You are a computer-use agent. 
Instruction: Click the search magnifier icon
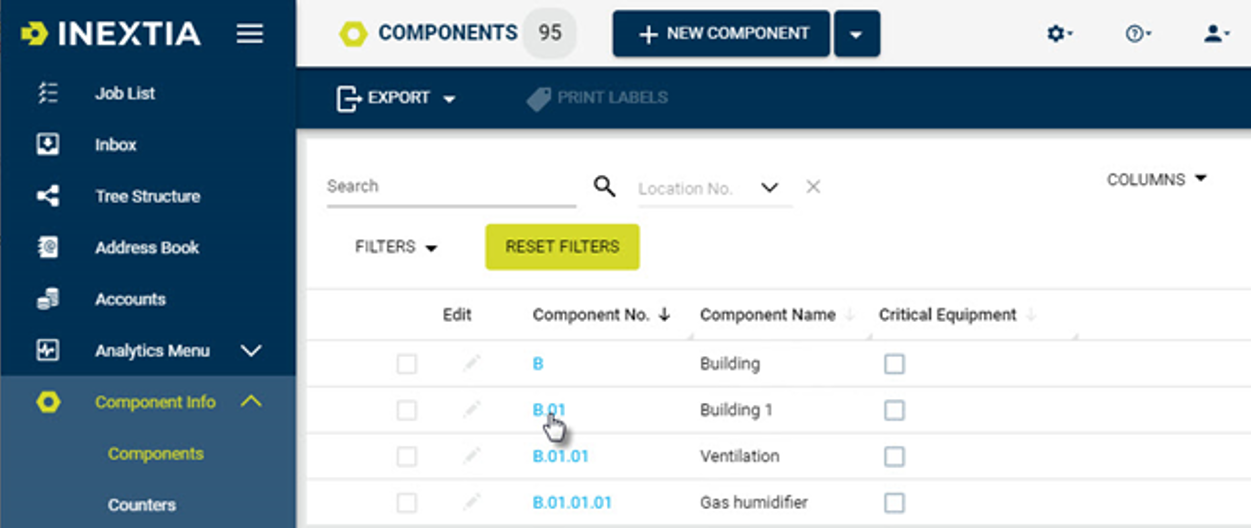pos(604,186)
